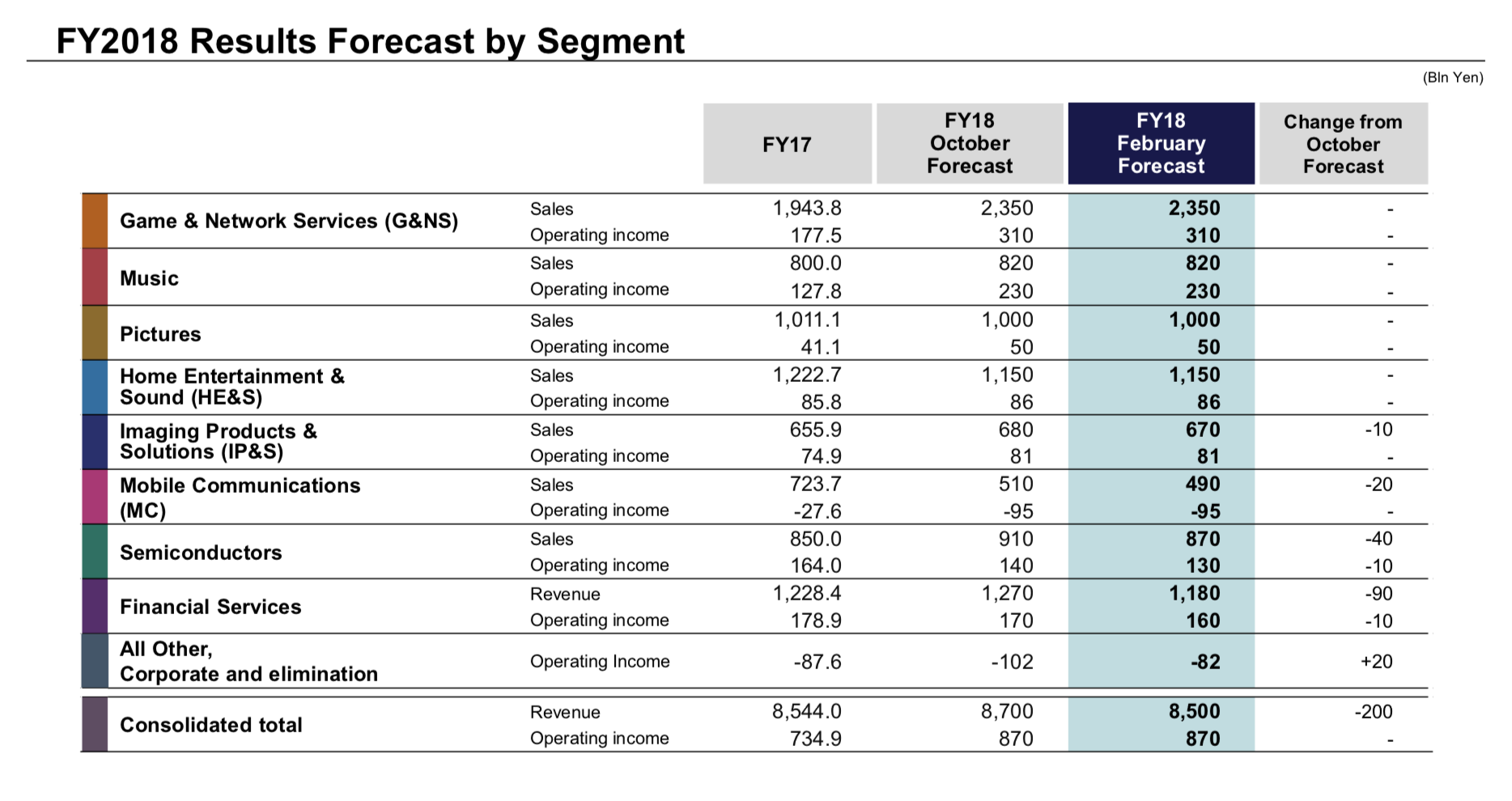The image size is (1512, 801).
Task: Click the green Semiconductors color bar
Action: pyautogui.click(x=95, y=552)
